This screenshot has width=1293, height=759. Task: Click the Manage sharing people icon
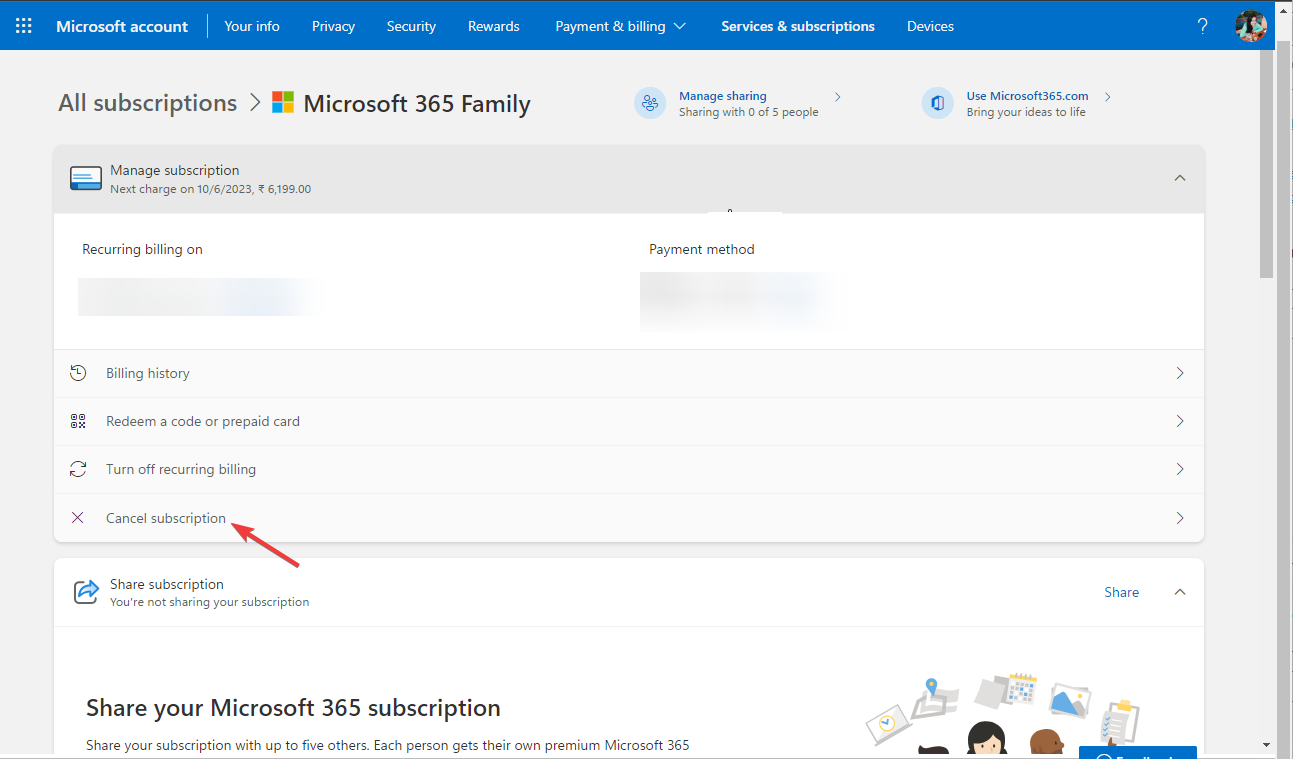click(650, 103)
